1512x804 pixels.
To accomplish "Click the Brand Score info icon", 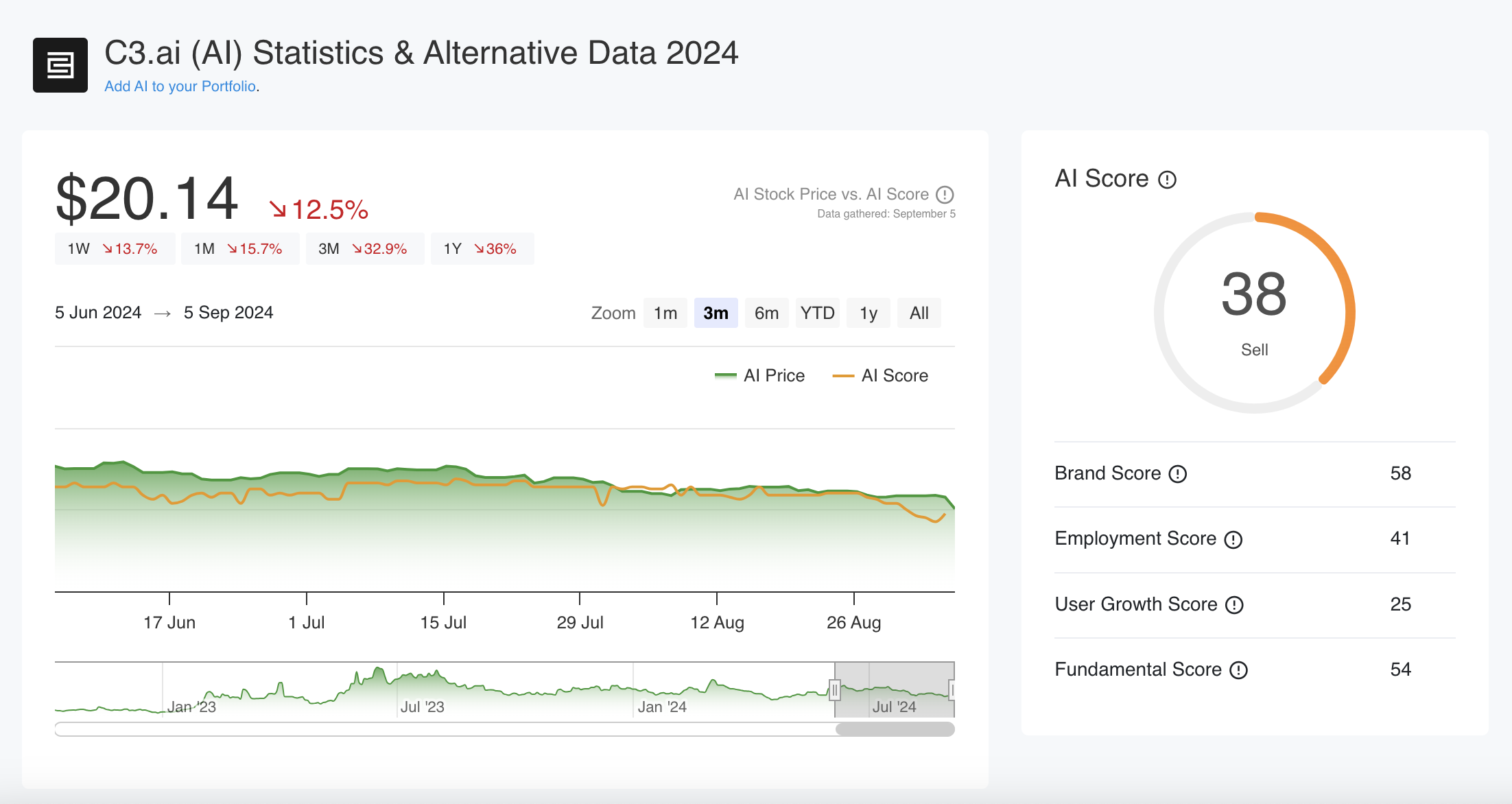I will click(x=1178, y=474).
